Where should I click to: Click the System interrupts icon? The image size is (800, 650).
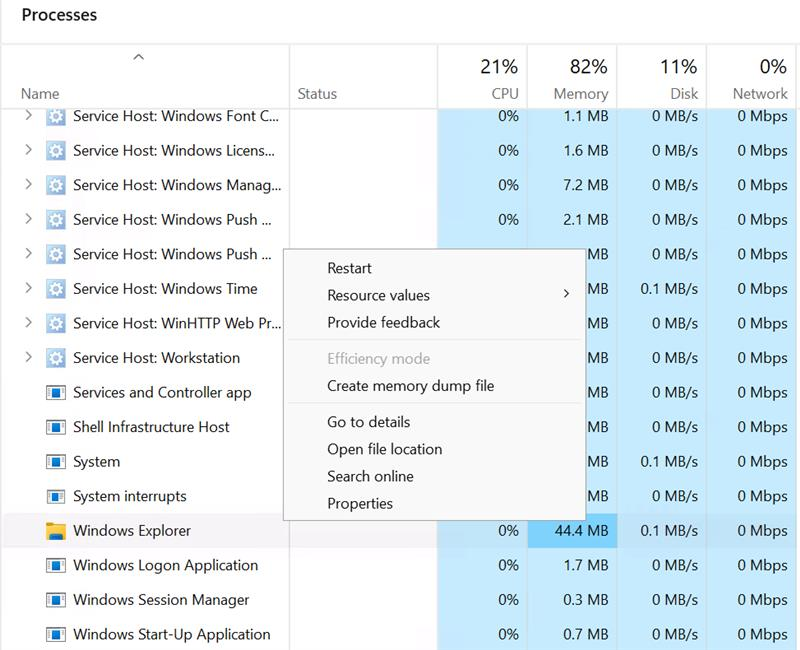click(x=56, y=496)
